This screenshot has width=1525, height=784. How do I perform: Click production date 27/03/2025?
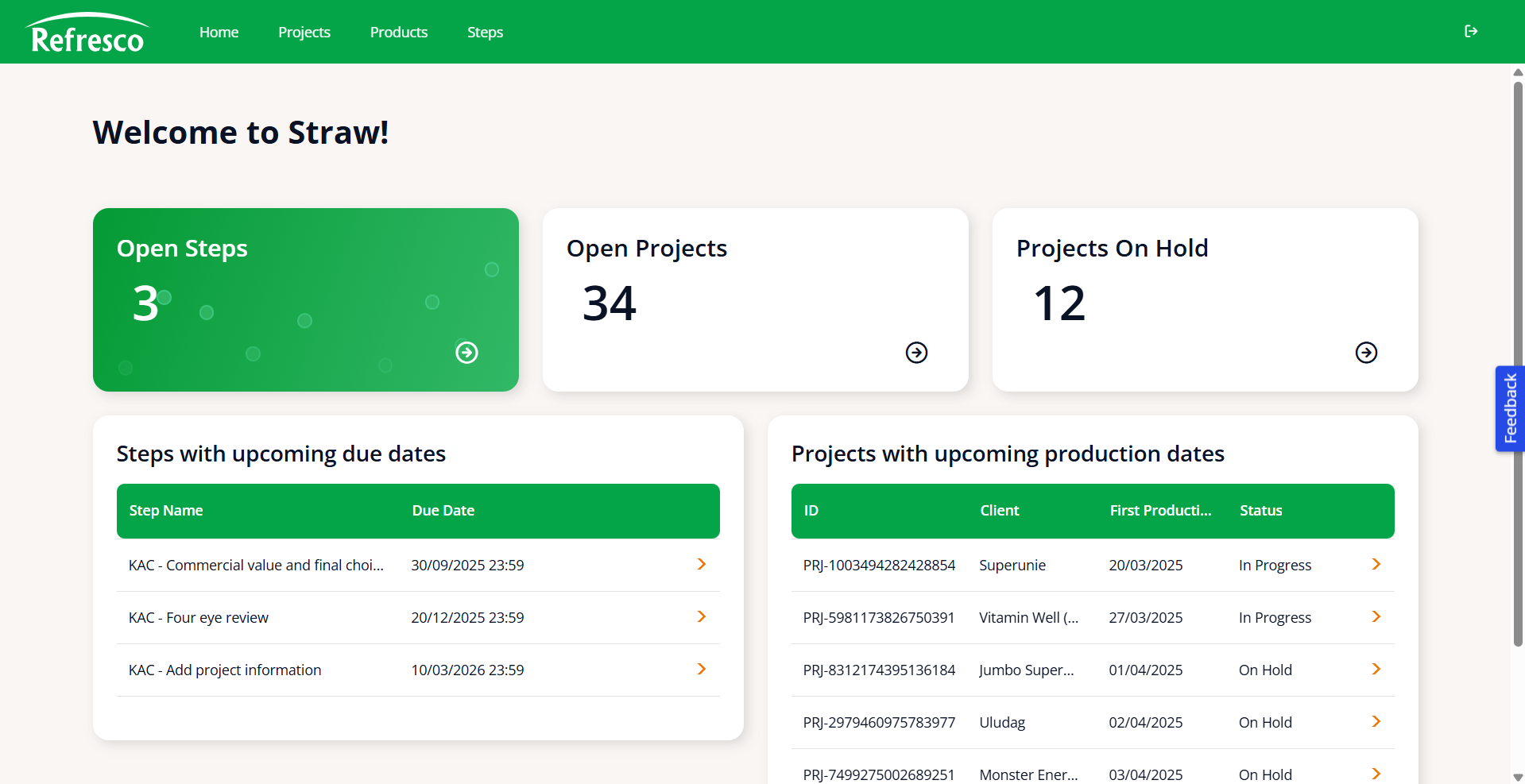click(x=1145, y=617)
